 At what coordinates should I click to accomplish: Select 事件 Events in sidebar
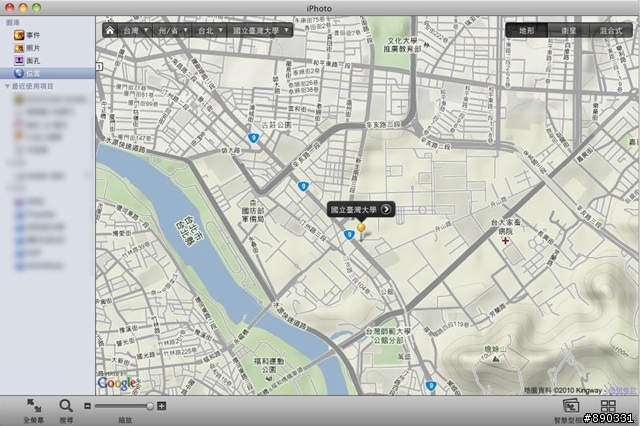[x=47, y=35]
